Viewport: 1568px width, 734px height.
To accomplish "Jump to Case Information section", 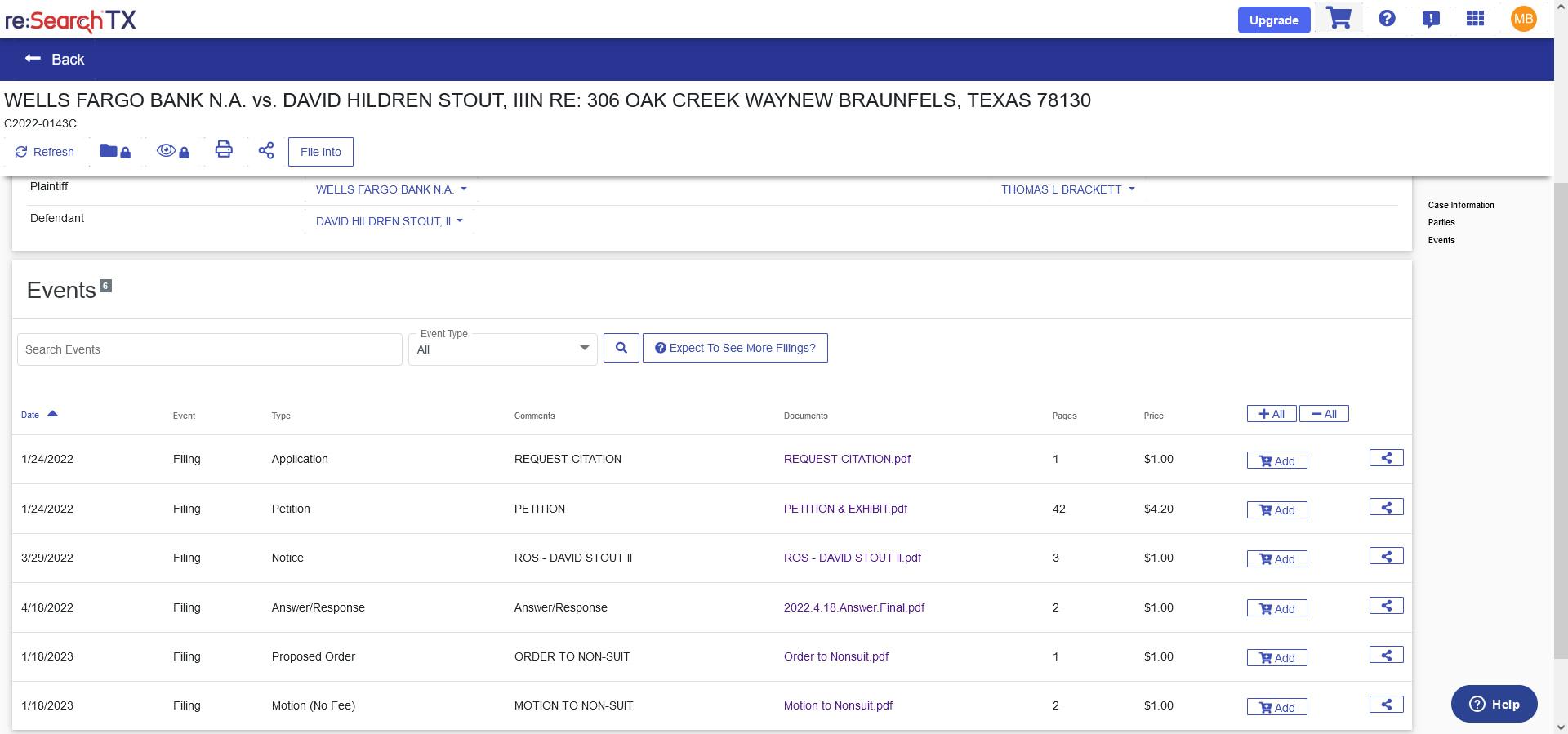I will coord(1461,205).
